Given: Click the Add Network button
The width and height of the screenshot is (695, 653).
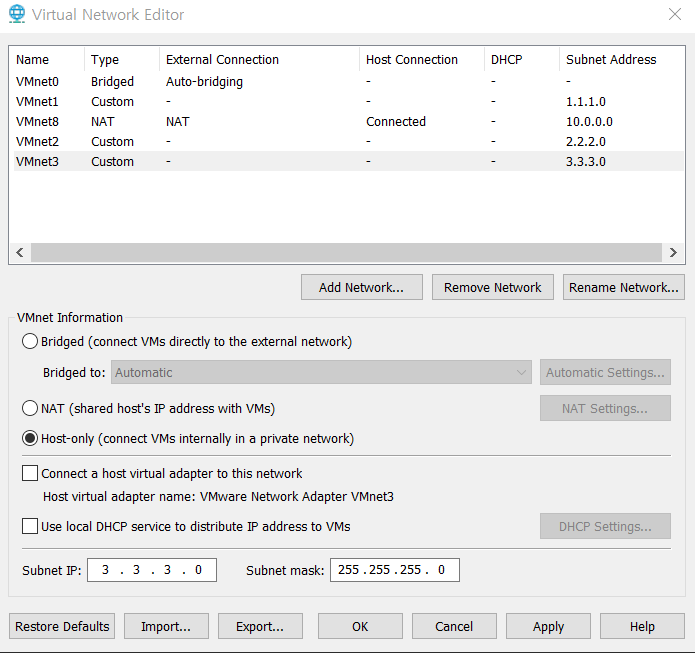Looking at the screenshot, I should [x=362, y=287].
